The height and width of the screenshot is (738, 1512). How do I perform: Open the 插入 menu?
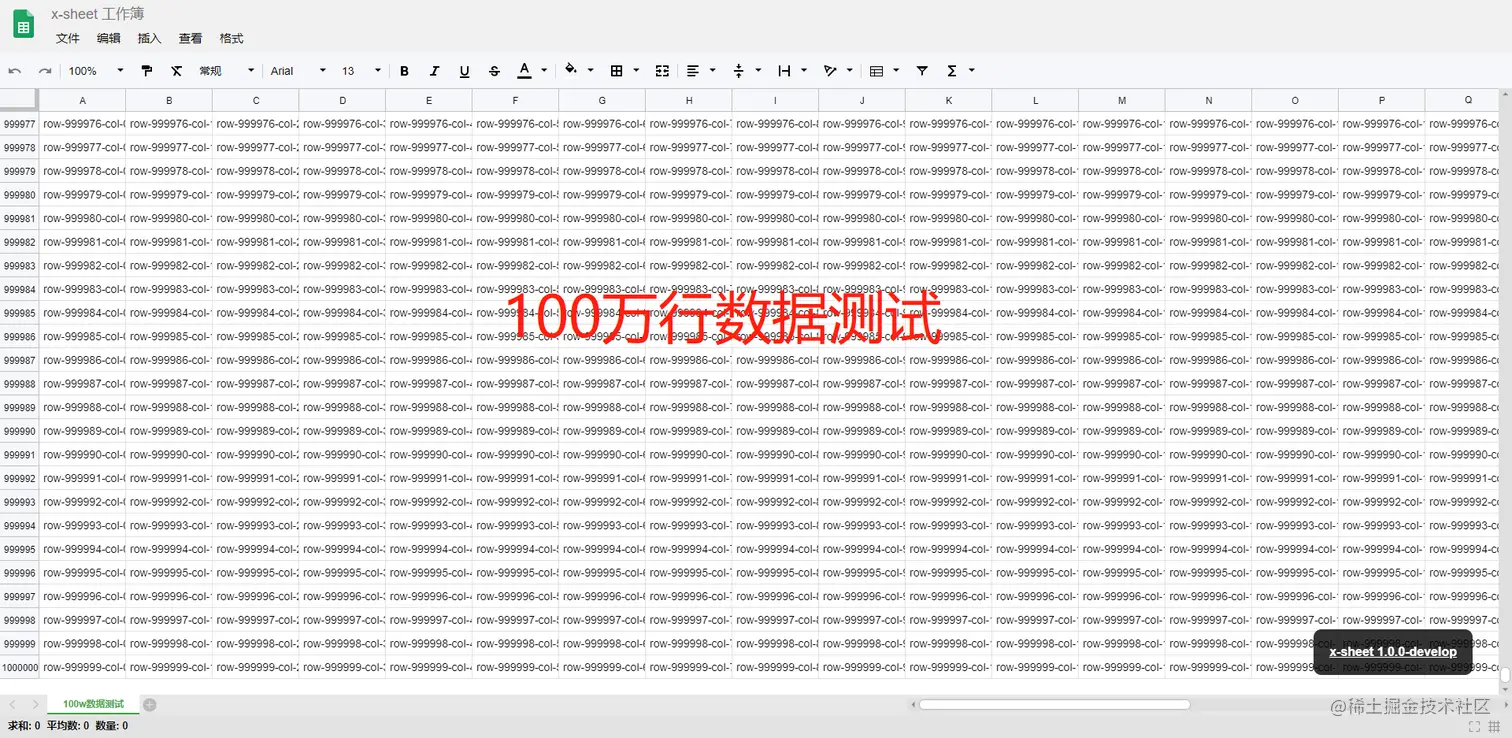[x=148, y=38]
